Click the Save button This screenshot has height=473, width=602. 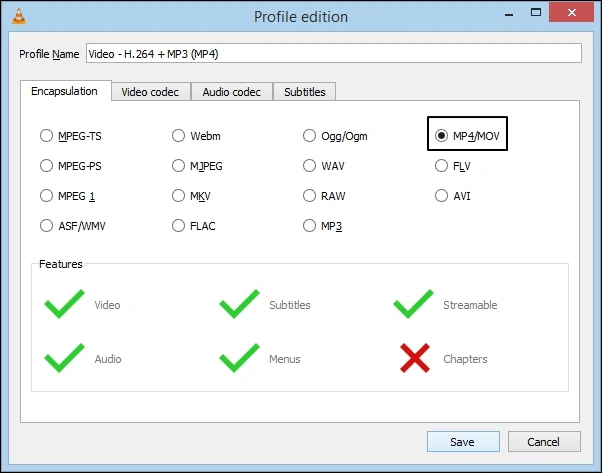click(463, 442)
